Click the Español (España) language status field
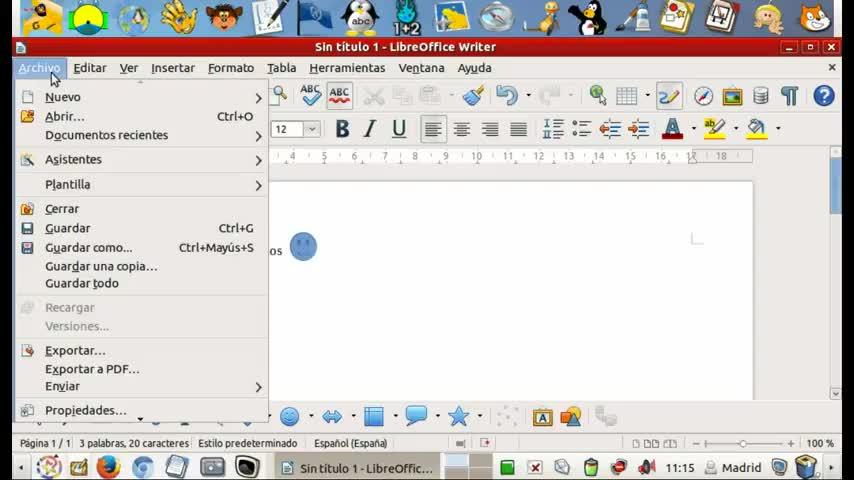 350,443
